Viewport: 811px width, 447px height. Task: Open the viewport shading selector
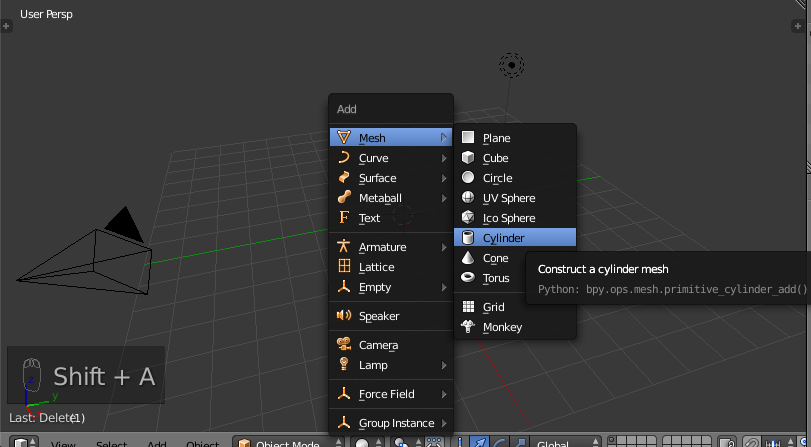point(367,443)
